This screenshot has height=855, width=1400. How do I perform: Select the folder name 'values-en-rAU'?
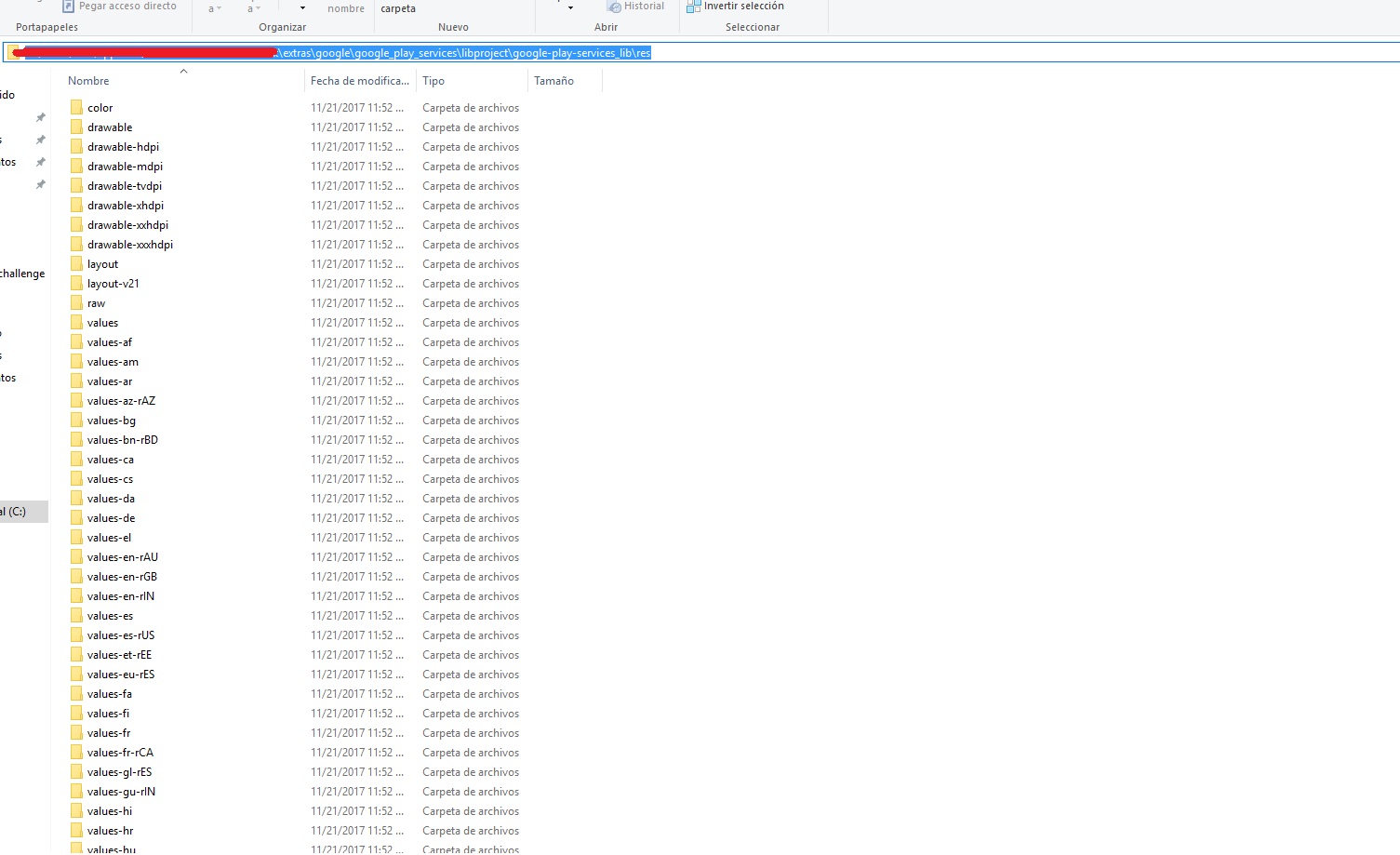click(x=123, y=557)
